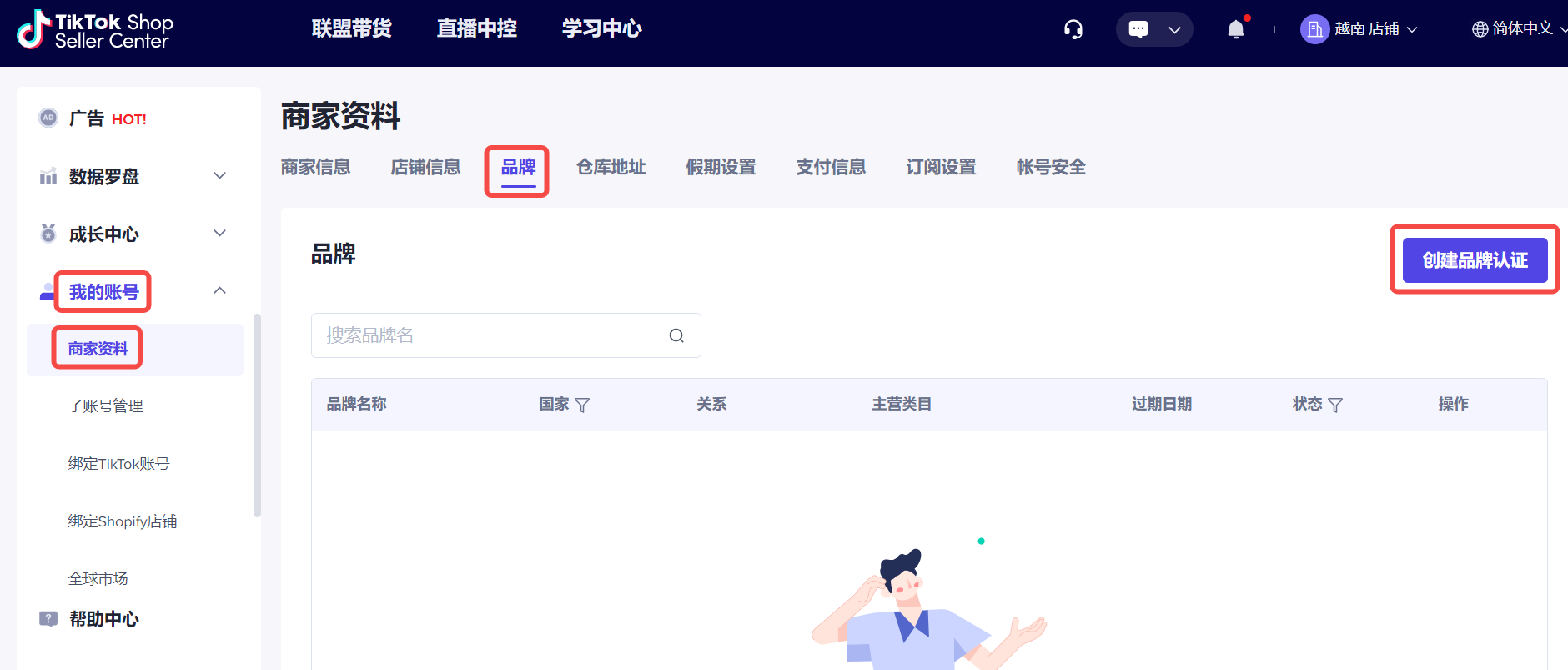
Task: Expand the chat dropdown arrow
Action: 1174,30
